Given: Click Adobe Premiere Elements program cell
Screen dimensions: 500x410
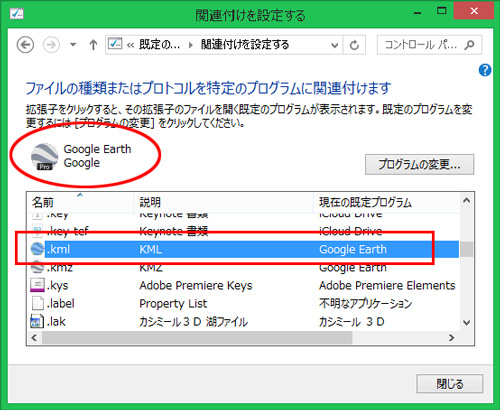Looking at the screenshot, I should 387,286.
